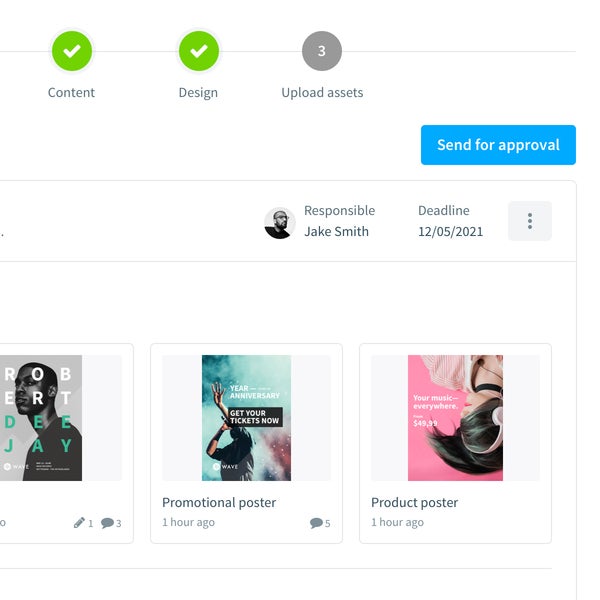The width and height of the screenshot is (600, 600).
Task: Go to the Content step label
Action: click(x=71, y=93)
